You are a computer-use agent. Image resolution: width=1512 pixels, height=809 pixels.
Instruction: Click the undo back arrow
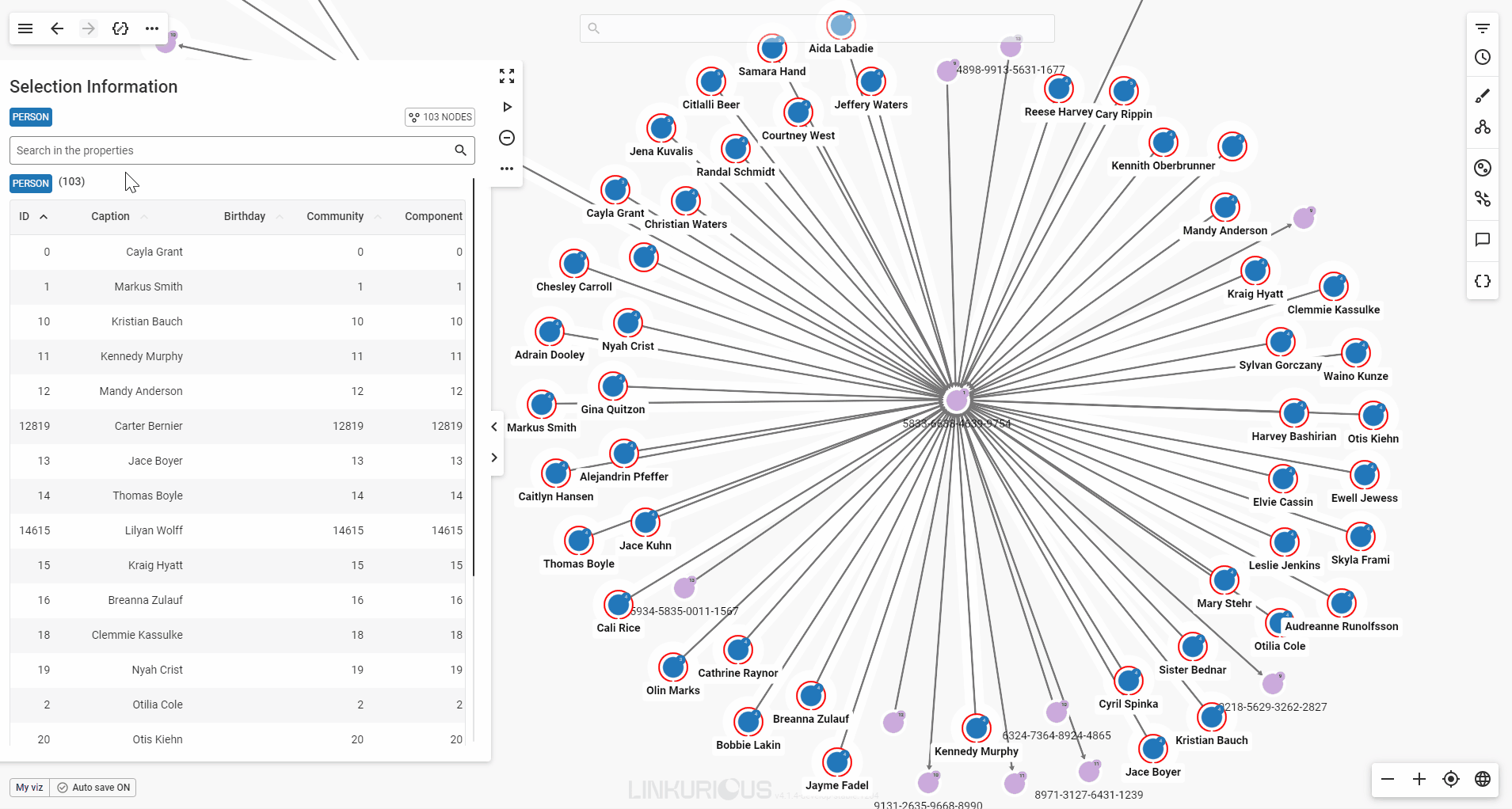[x=57, y=28]
